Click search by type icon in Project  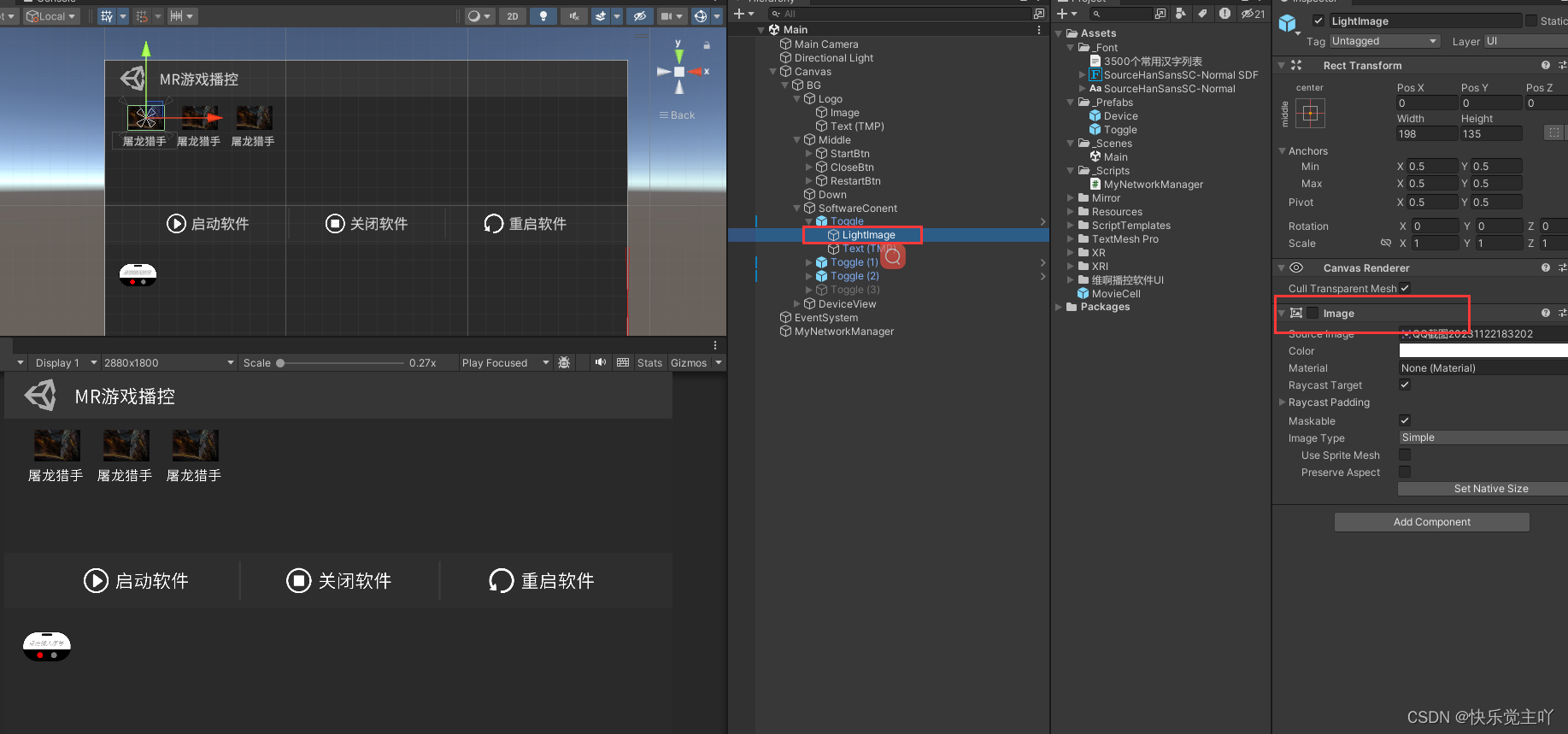pyautogui.click(x=1180, y=14)
